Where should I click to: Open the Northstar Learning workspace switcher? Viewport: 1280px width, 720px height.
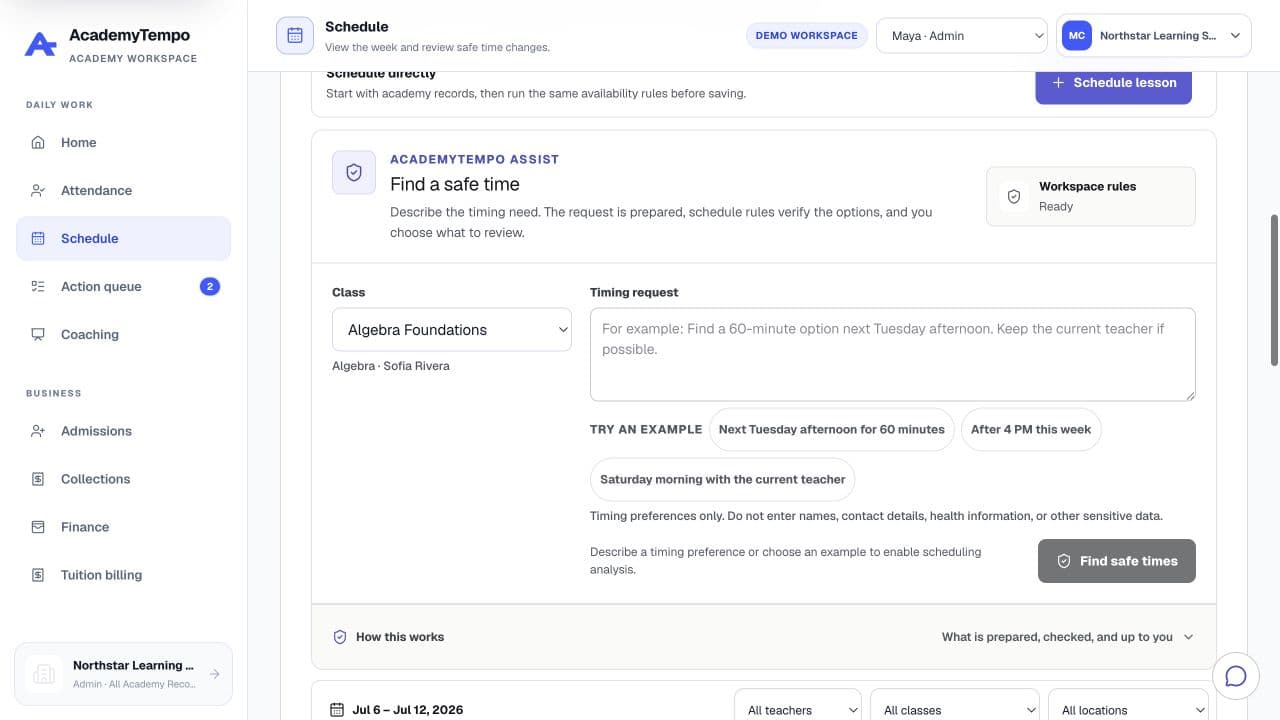1154,36
